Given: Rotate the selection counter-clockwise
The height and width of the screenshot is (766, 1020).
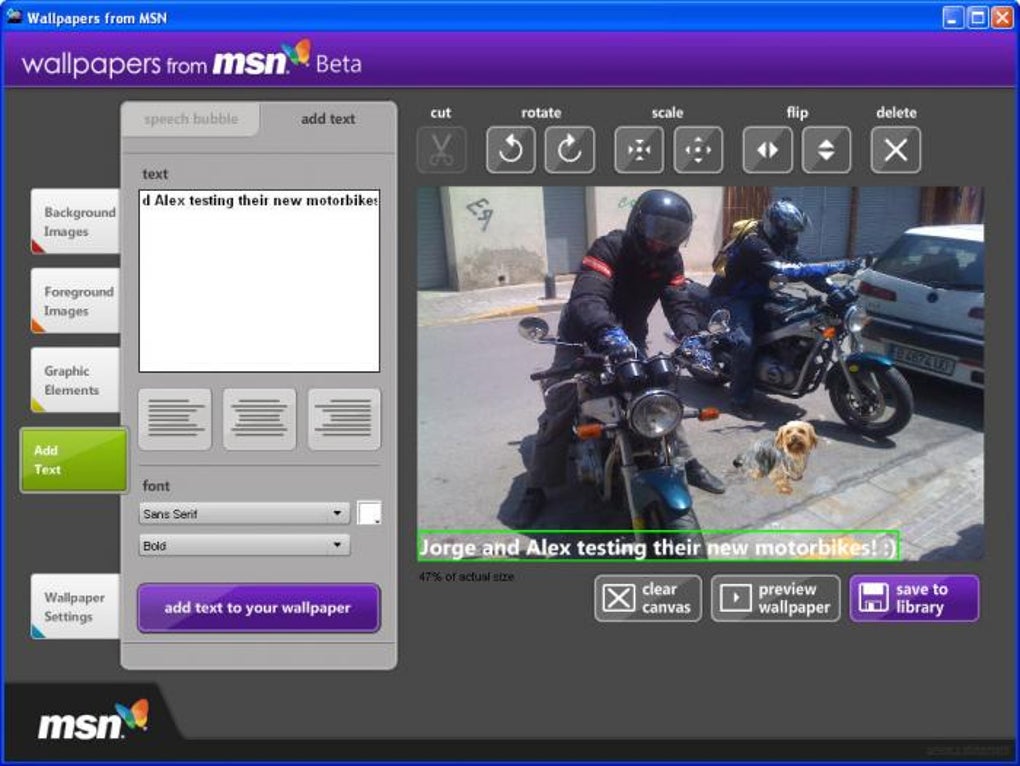Looking at the screenshot, I should click(511, 150).
